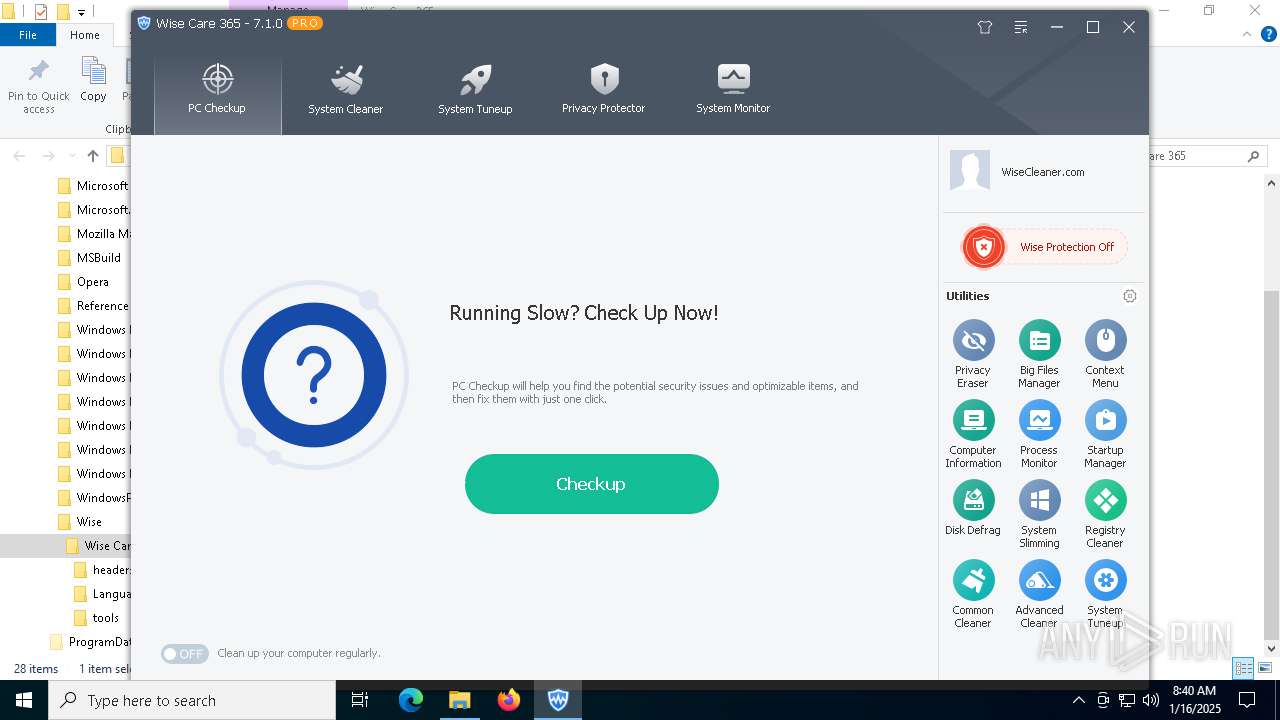This screenshot has width=1280, height=720.
Task: Launch the Registry Cleaner utility
Action: click(1105, 514)
